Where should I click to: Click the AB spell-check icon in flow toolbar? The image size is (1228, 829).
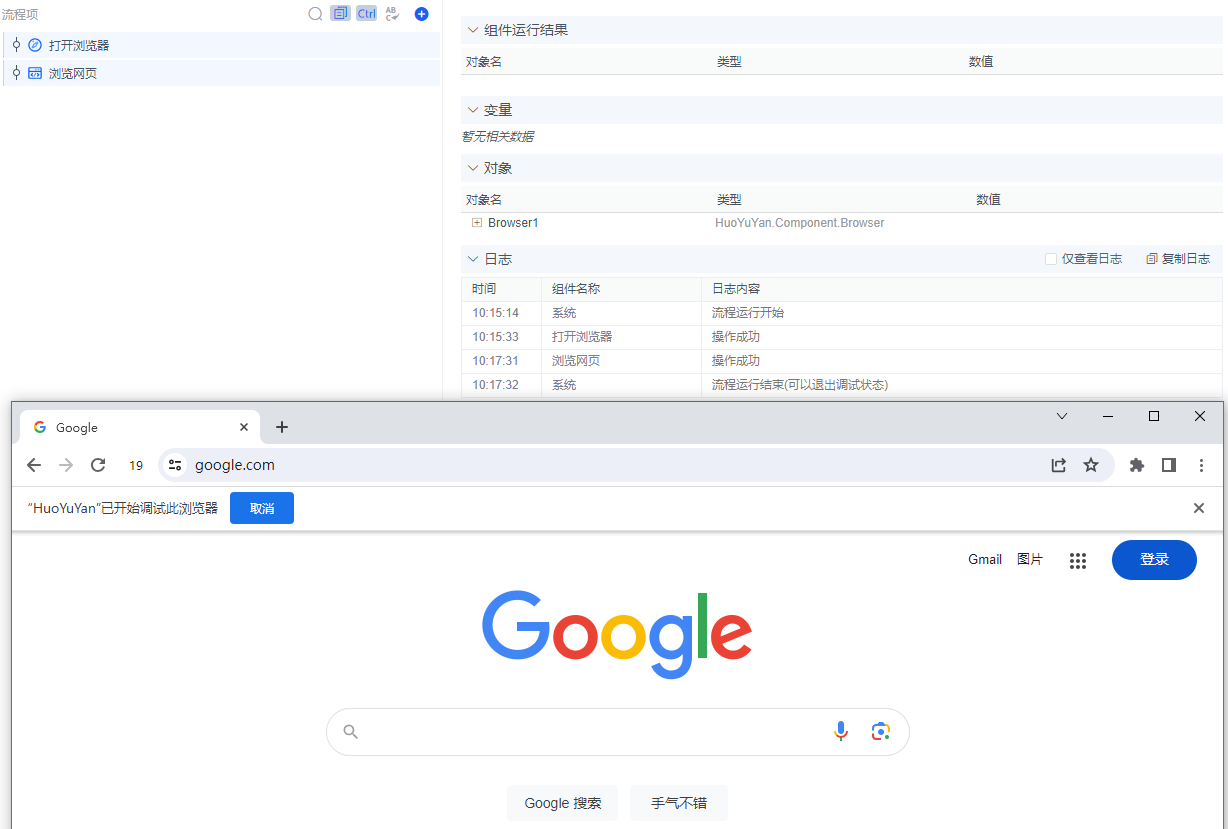pos(391,13)
